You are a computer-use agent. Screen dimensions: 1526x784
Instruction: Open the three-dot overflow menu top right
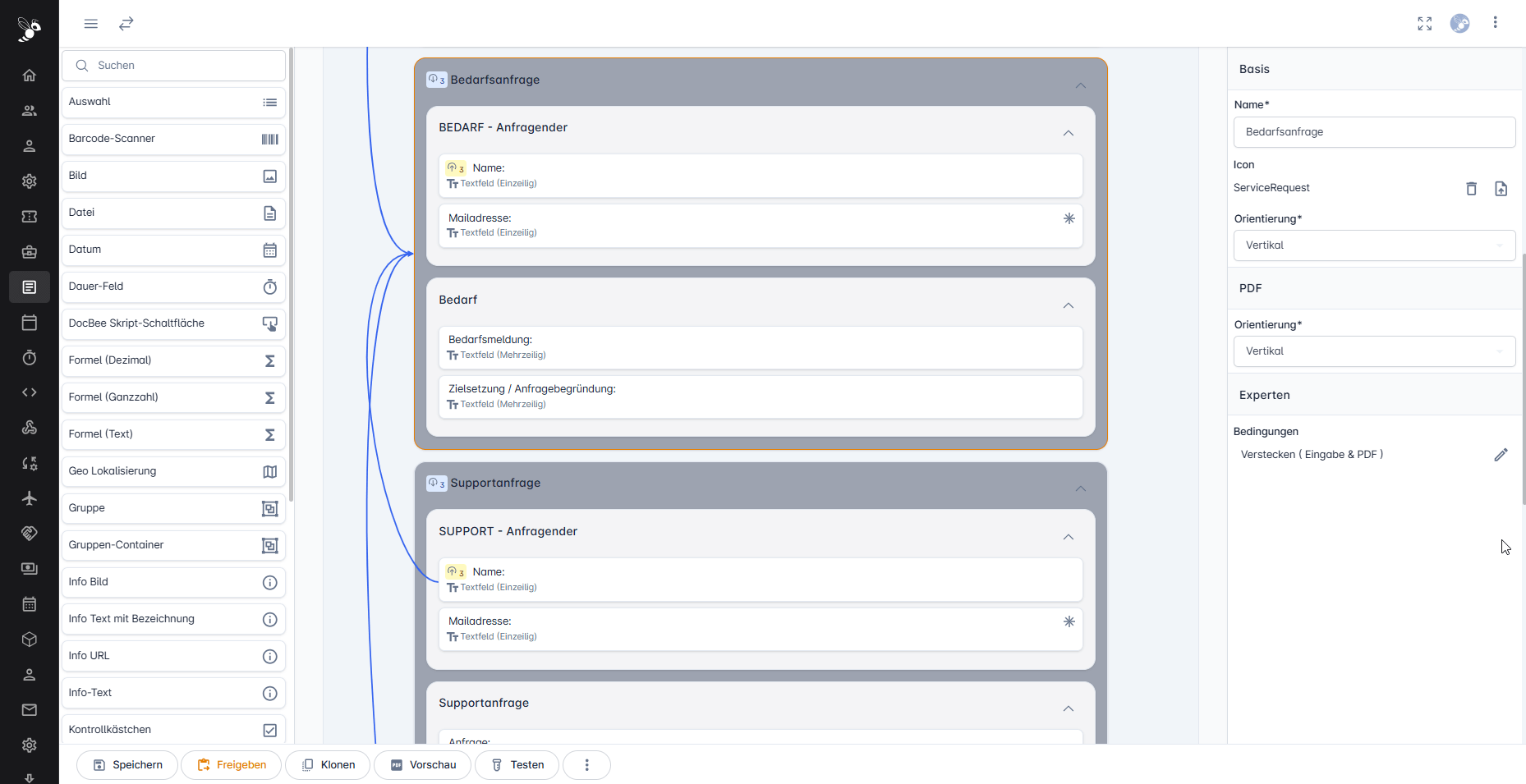click(x=1496, y=23)
